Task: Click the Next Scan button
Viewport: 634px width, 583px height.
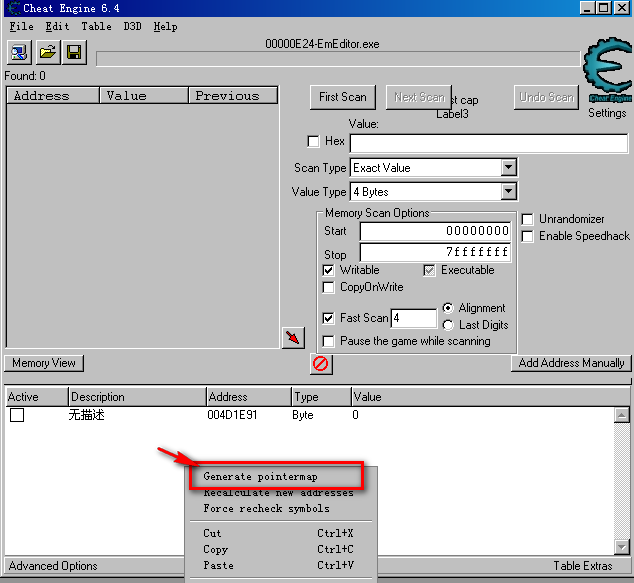Action: tap(419, 97)
